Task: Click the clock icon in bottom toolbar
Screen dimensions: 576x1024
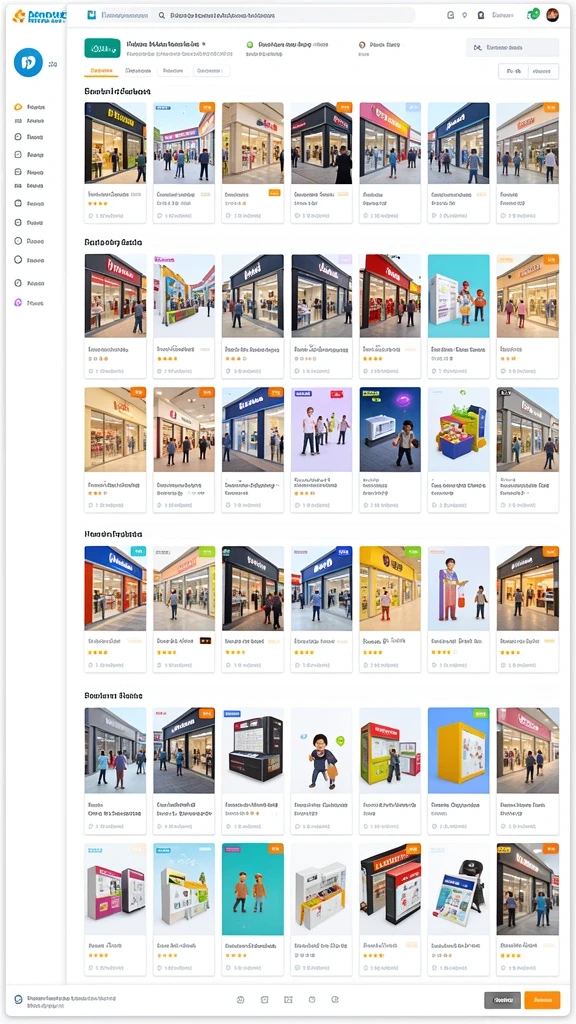Action: tap(312, 999)
